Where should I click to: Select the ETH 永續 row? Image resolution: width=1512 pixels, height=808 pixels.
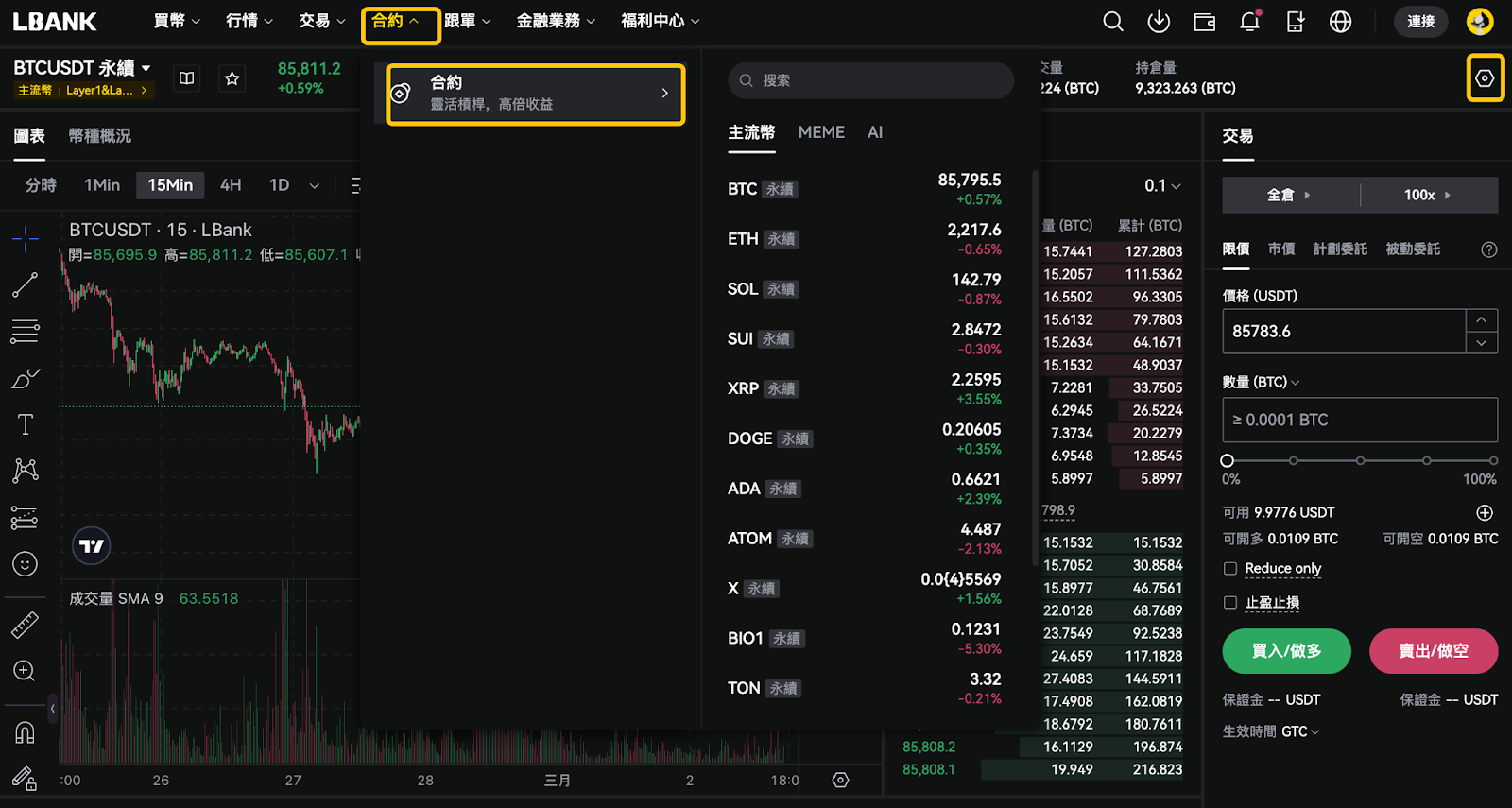coord(865,239)
